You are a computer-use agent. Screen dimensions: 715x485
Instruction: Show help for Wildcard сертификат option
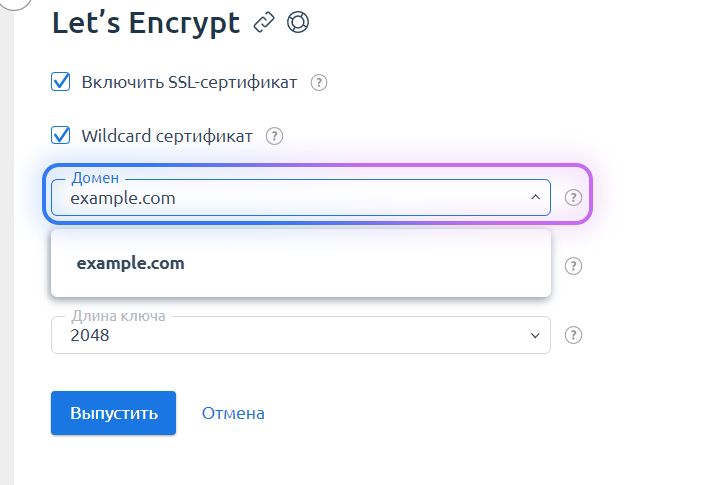tap(275, 136)
